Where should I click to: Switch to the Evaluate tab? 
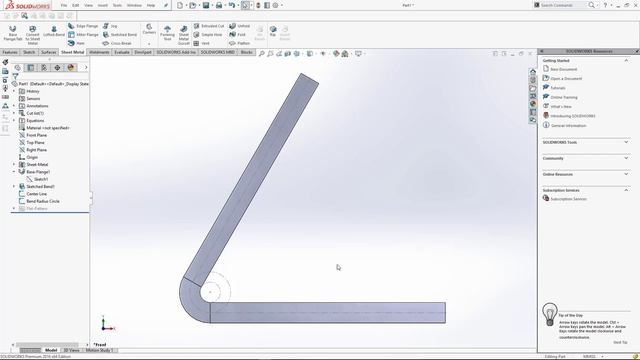pyautogui.click(x=122, y=52)
